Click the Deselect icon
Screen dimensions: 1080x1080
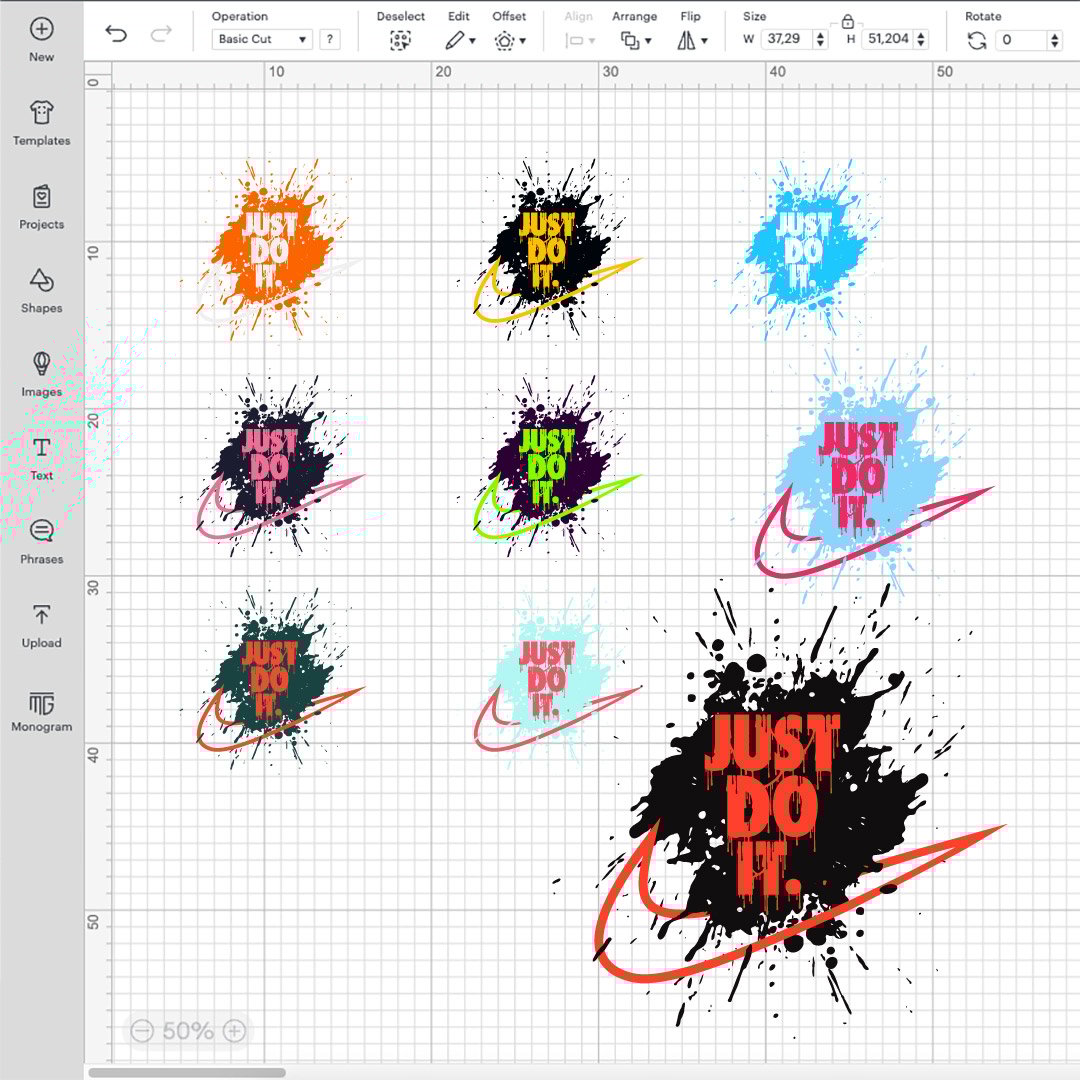click(x=400, y=41)
